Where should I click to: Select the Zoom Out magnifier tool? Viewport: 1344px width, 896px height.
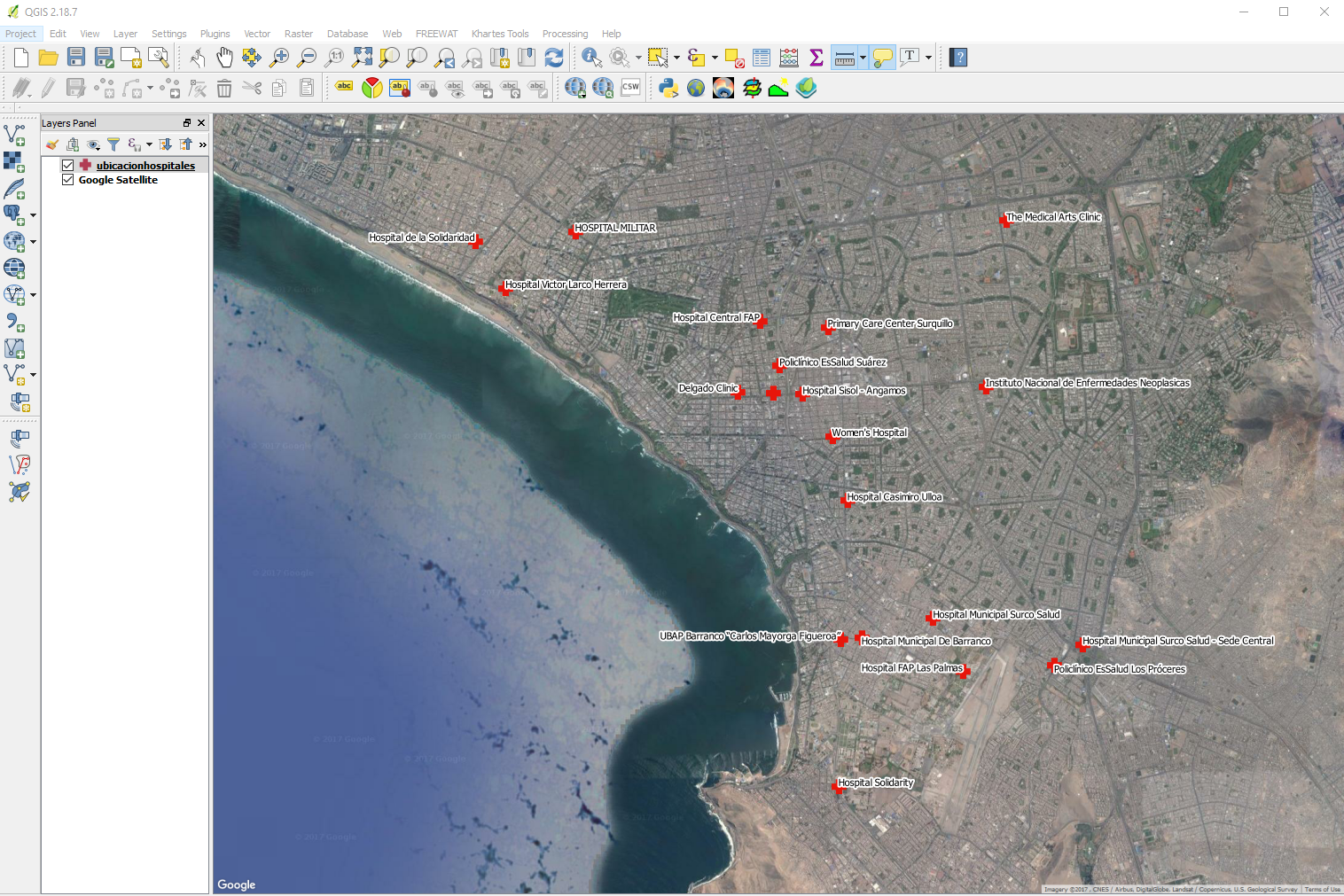point(307,58)
